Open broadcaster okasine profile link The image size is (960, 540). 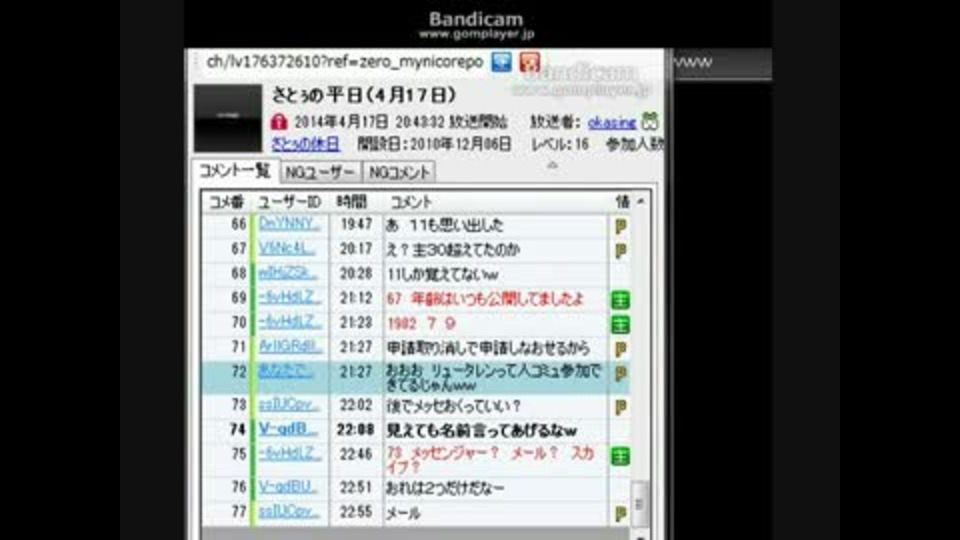[x=612, y=122]
